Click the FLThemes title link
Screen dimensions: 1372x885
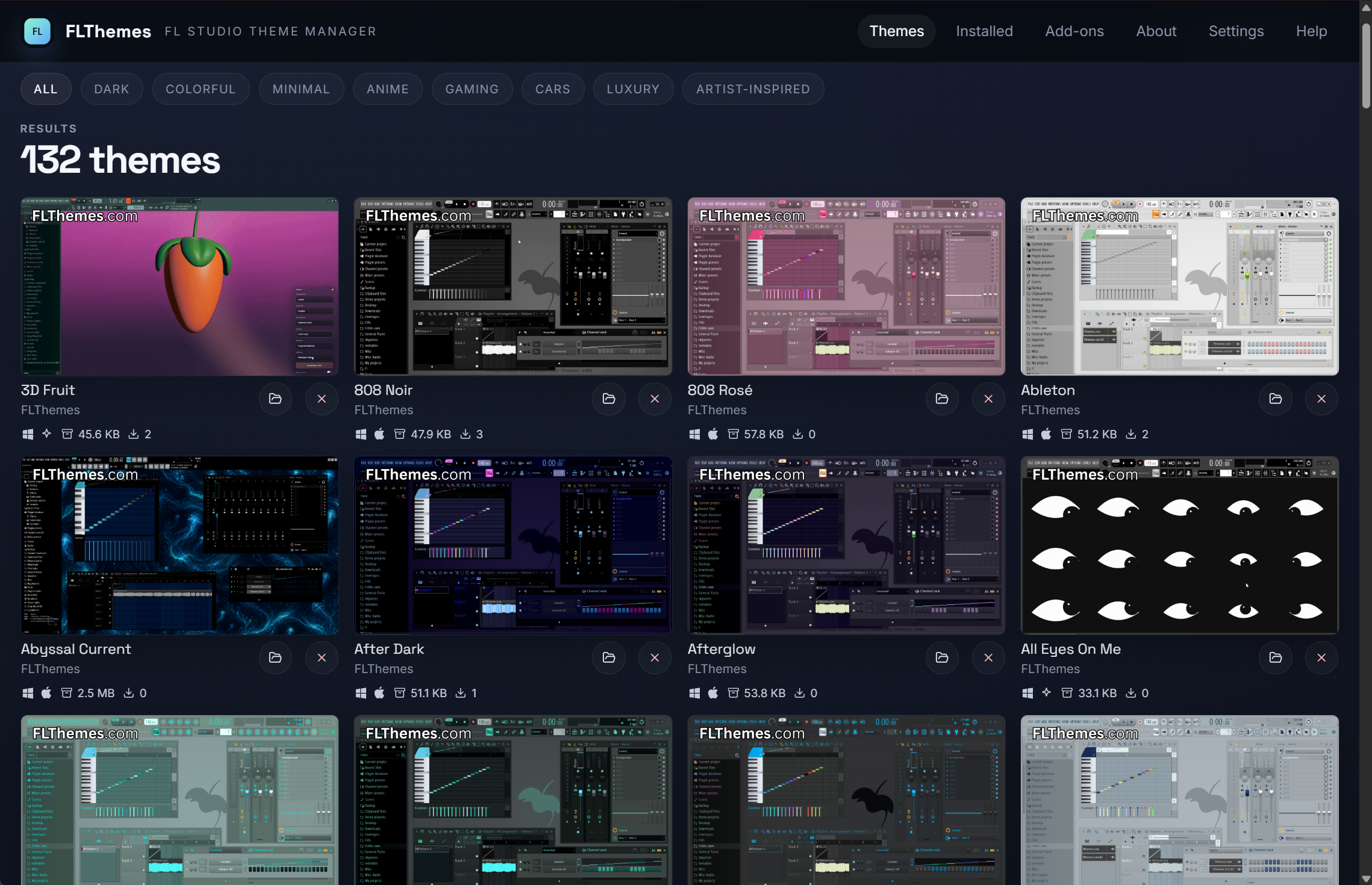point(108,31)
